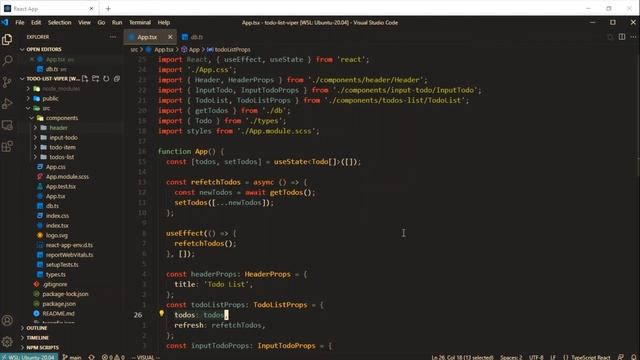Change indentation via Spaces: 2

point(511,357)
